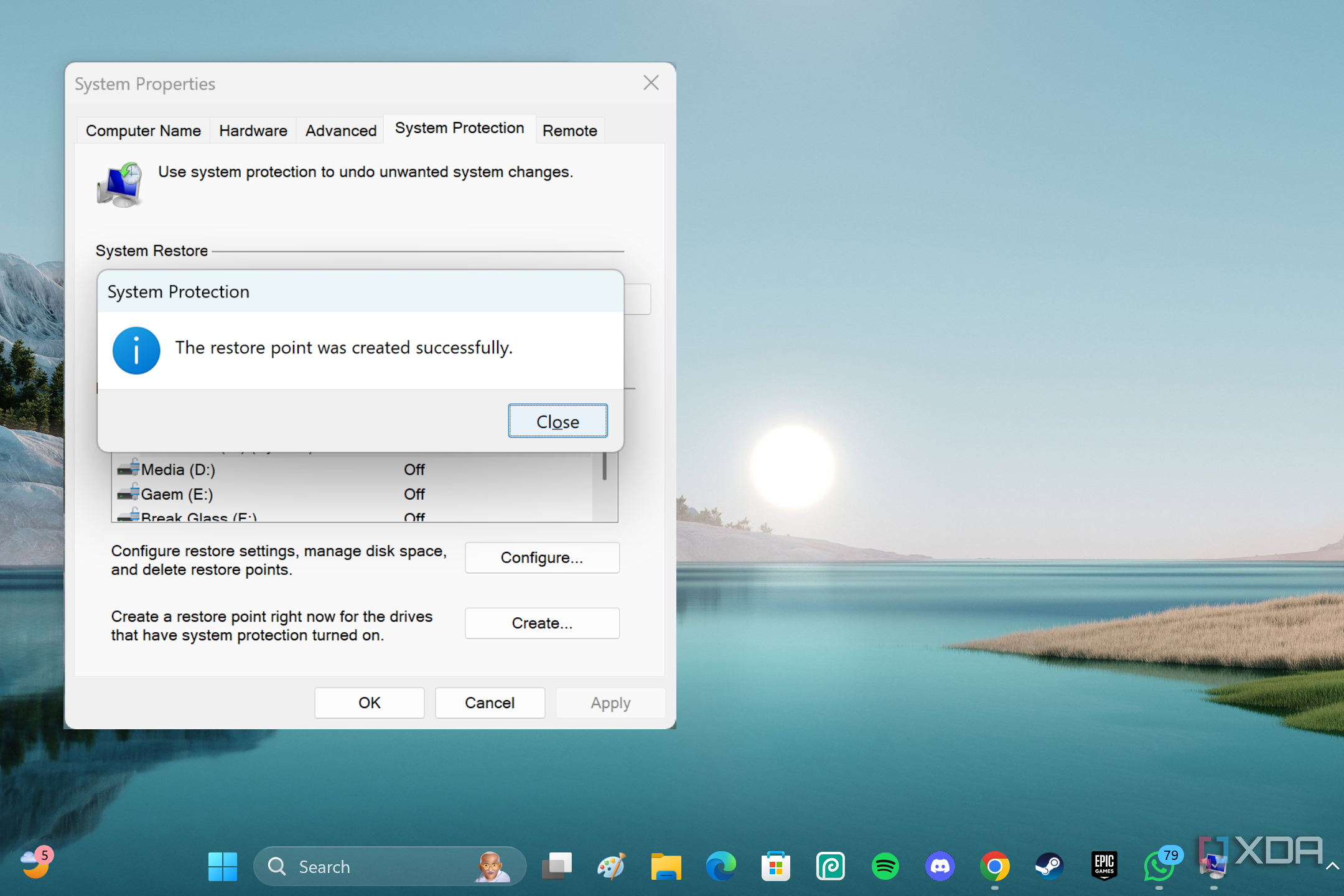Screen dimensions: 1344x896
Task: Launch Microsoft Edge from taskbar
Action: click(721, 866)
